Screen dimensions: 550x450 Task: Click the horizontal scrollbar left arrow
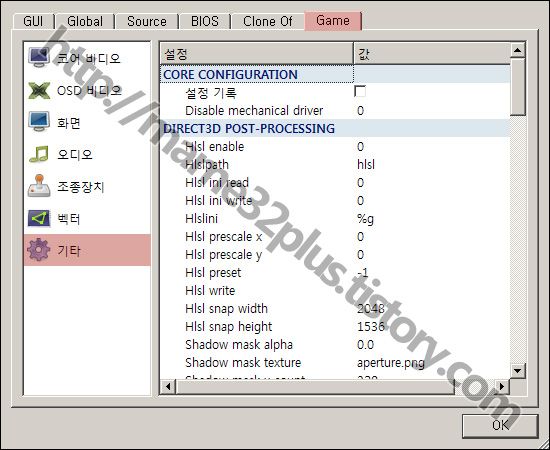click(168, 387)
